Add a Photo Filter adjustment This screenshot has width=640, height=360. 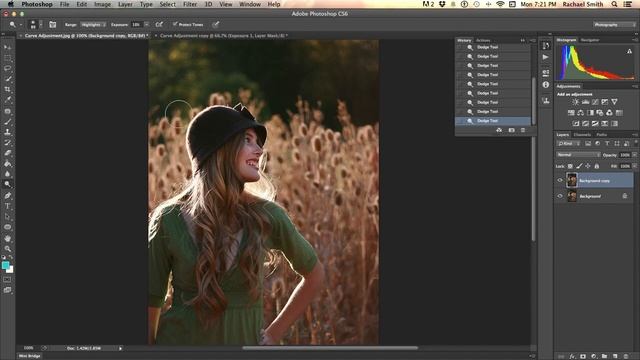pos(600,113)
